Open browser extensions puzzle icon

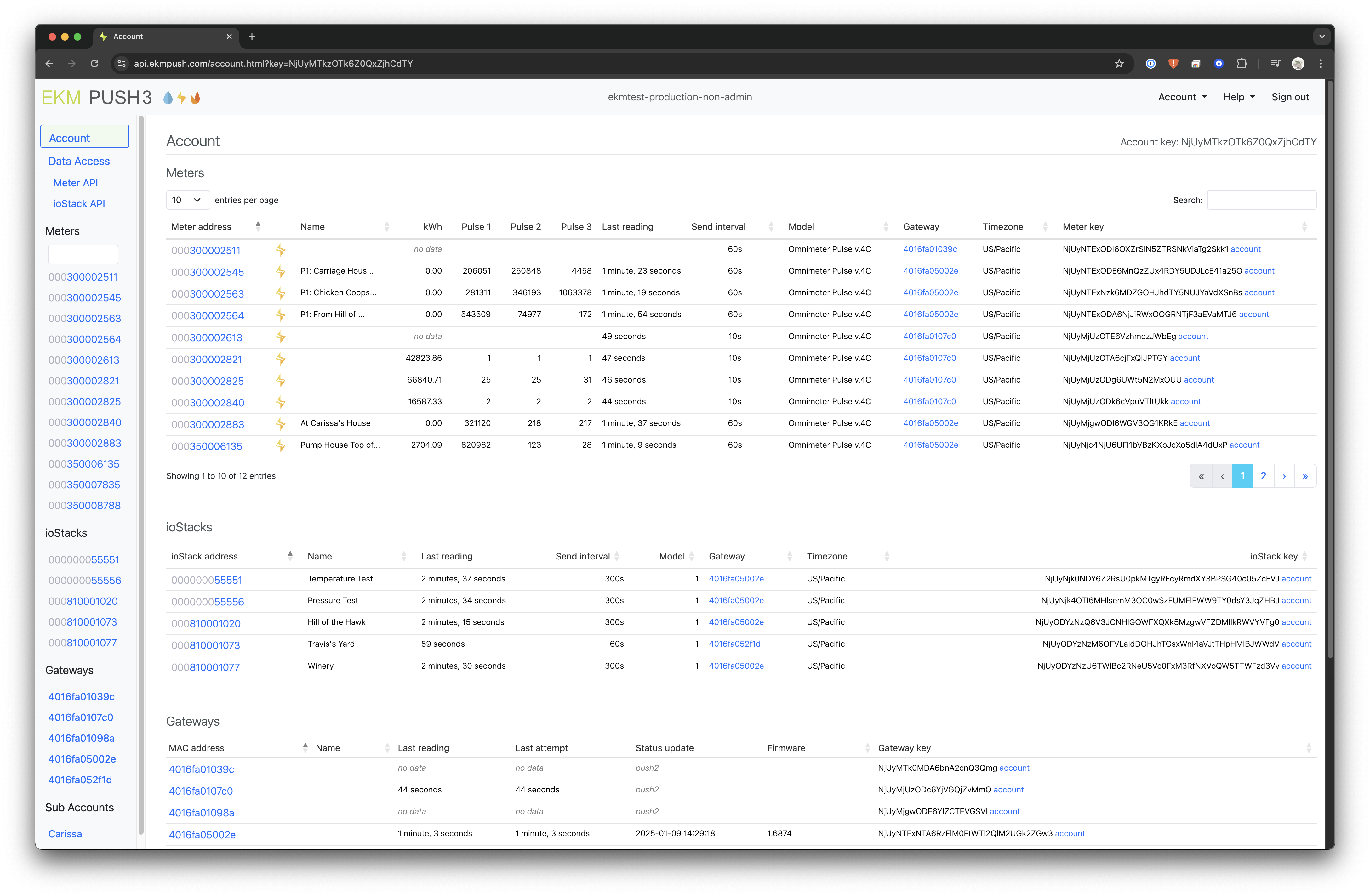tap(1242, 64)
